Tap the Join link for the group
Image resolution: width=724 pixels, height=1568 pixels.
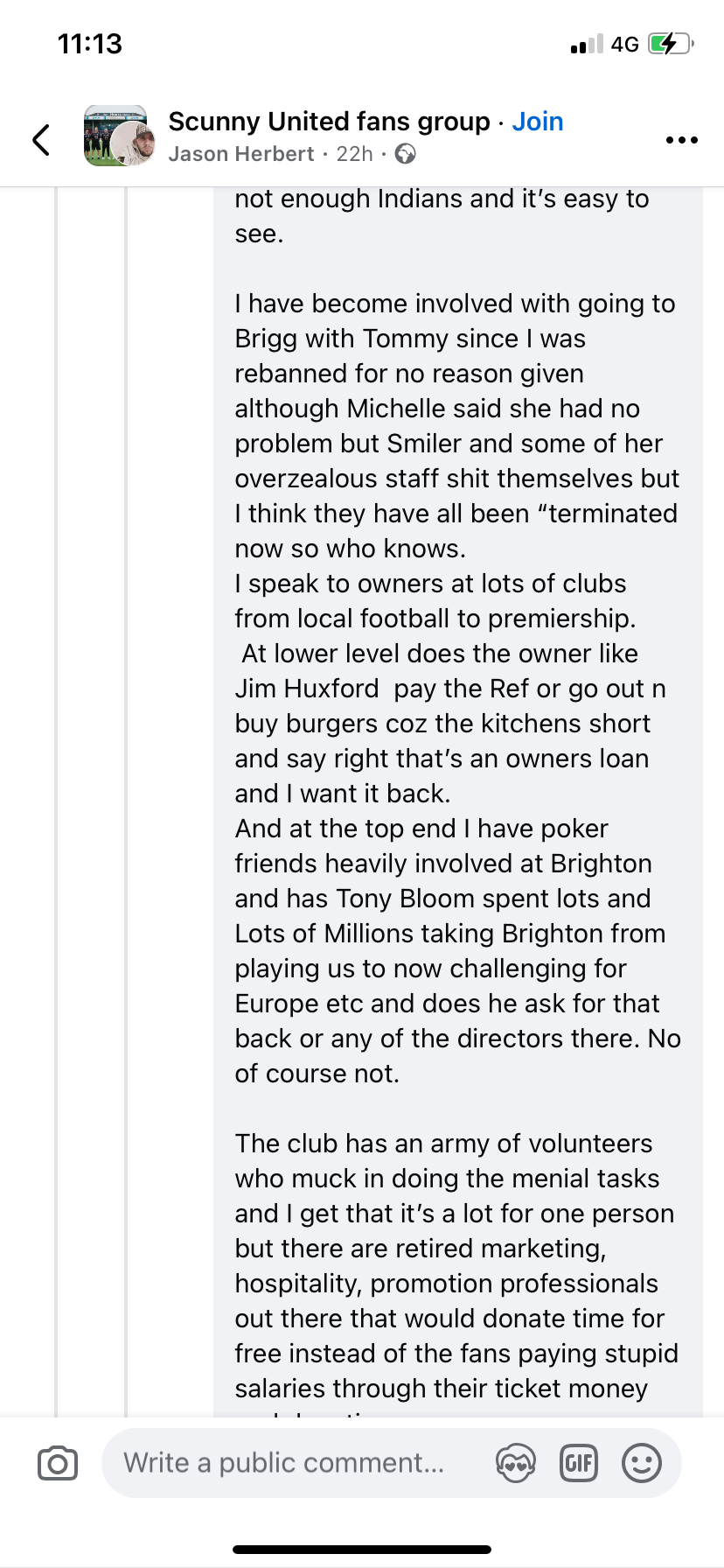(x=537, y=122)
